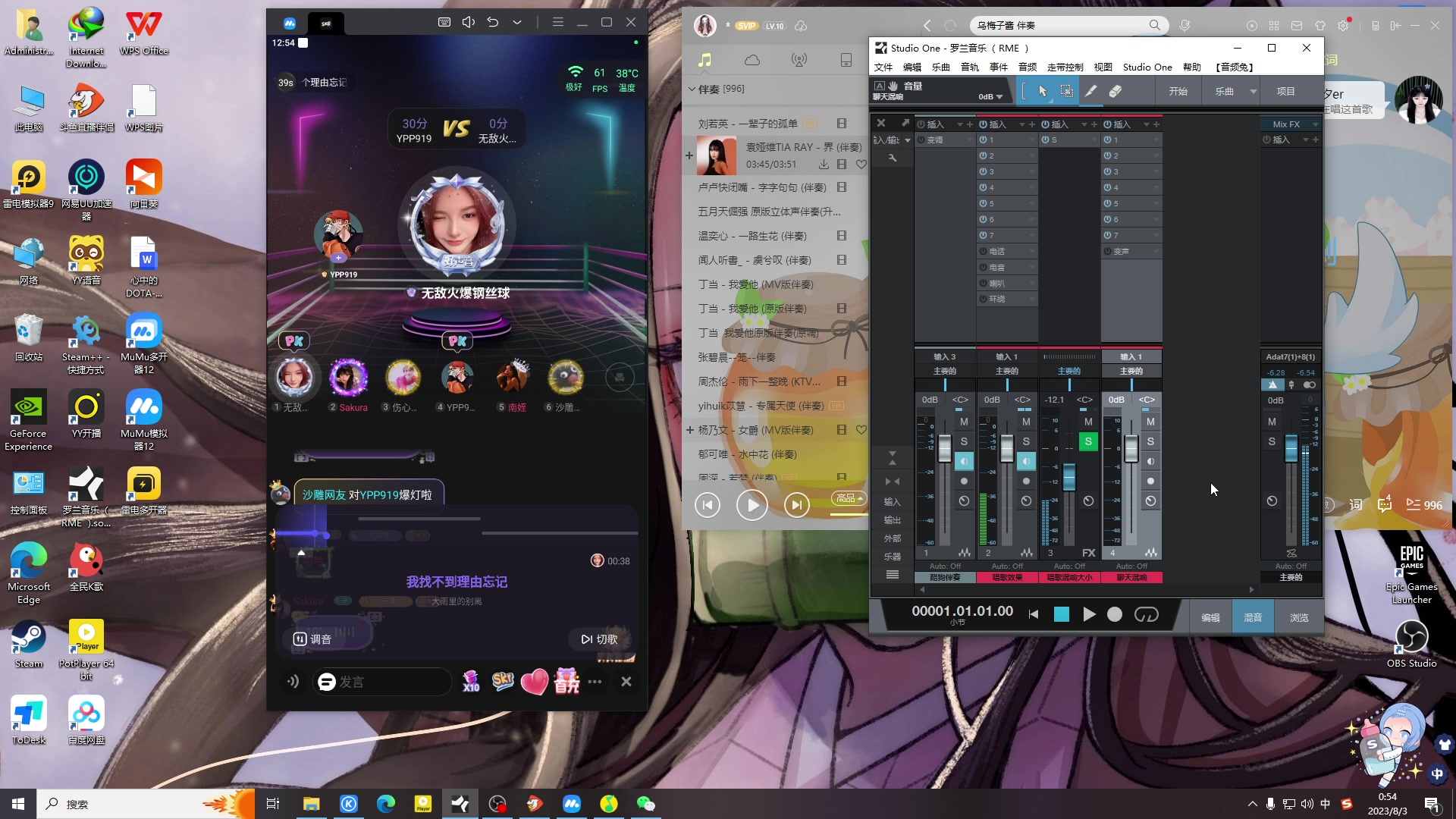Open the music note tab in music player

[705, 60]
